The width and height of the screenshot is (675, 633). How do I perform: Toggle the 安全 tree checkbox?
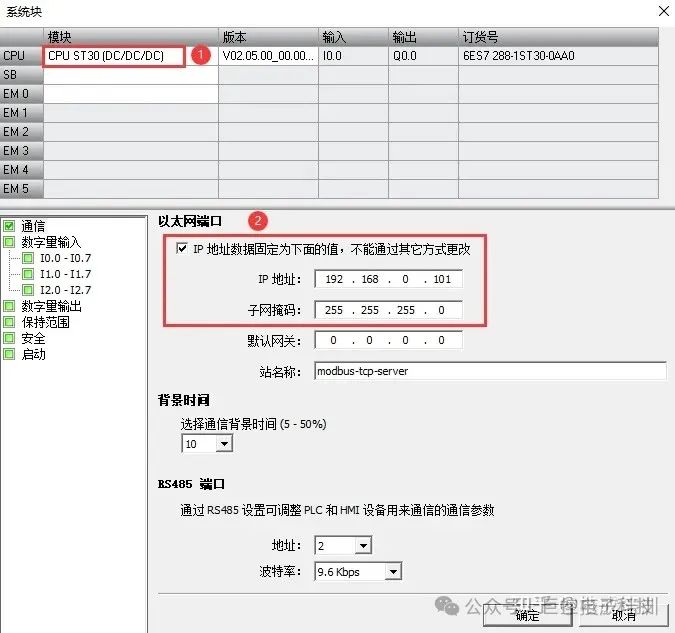[9, 338]
